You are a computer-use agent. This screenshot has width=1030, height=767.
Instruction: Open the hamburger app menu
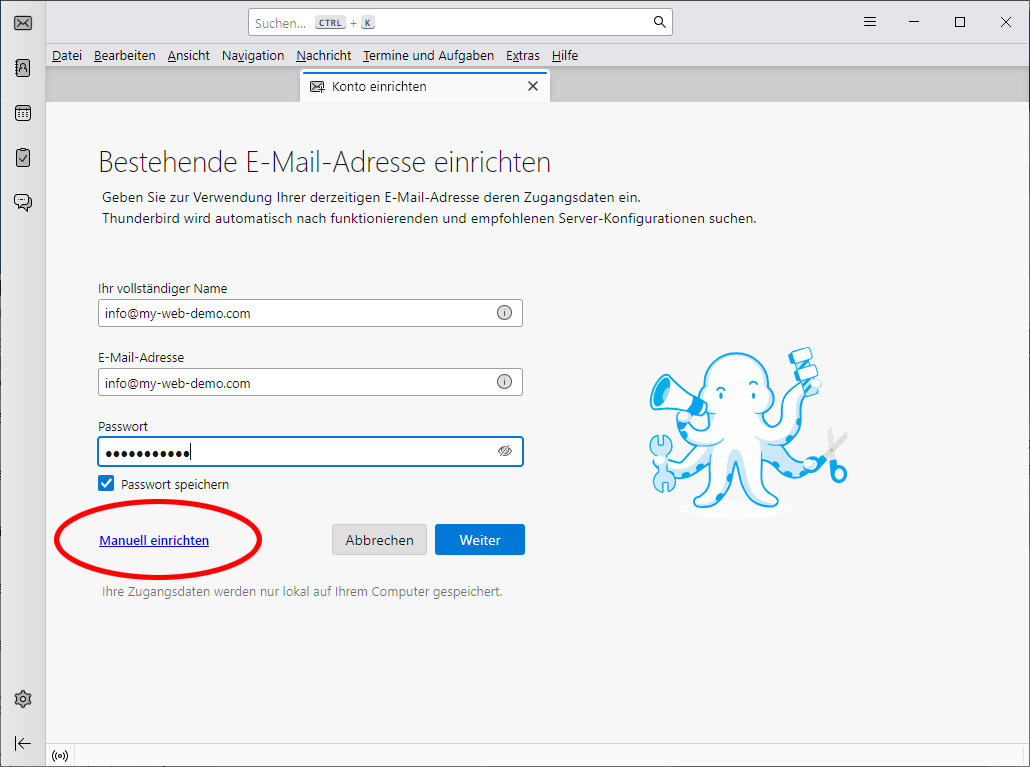870,22
